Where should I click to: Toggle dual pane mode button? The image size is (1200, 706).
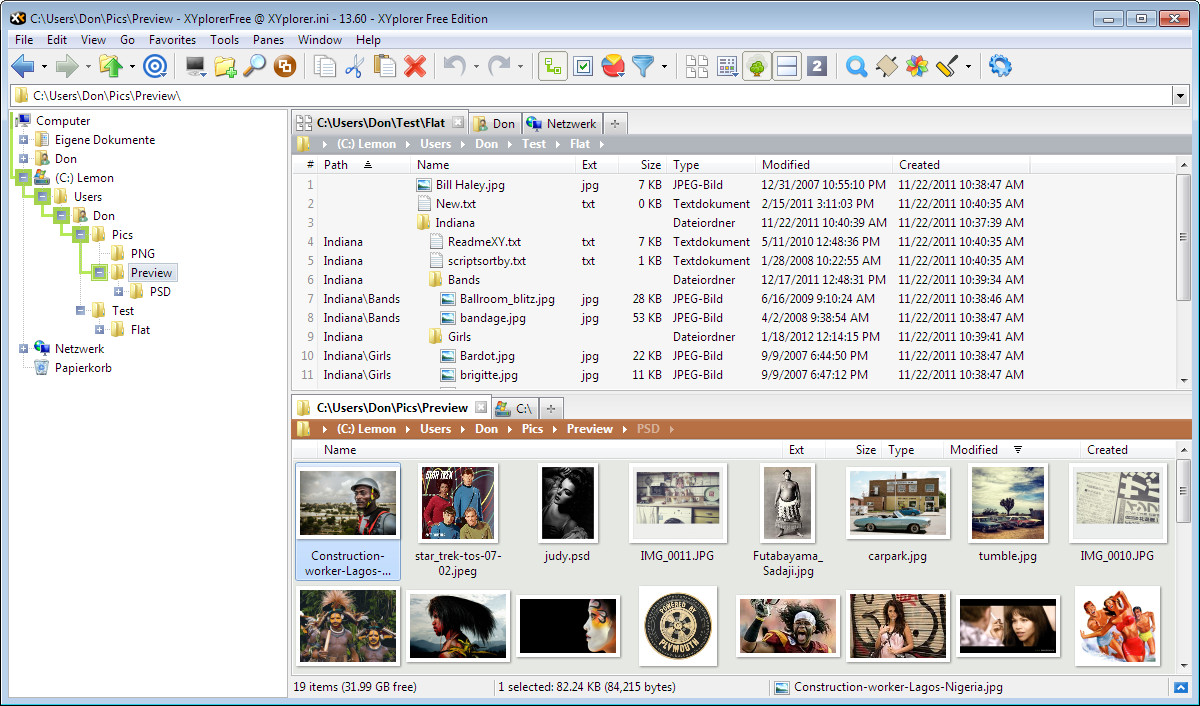click(x=787, y=67)
